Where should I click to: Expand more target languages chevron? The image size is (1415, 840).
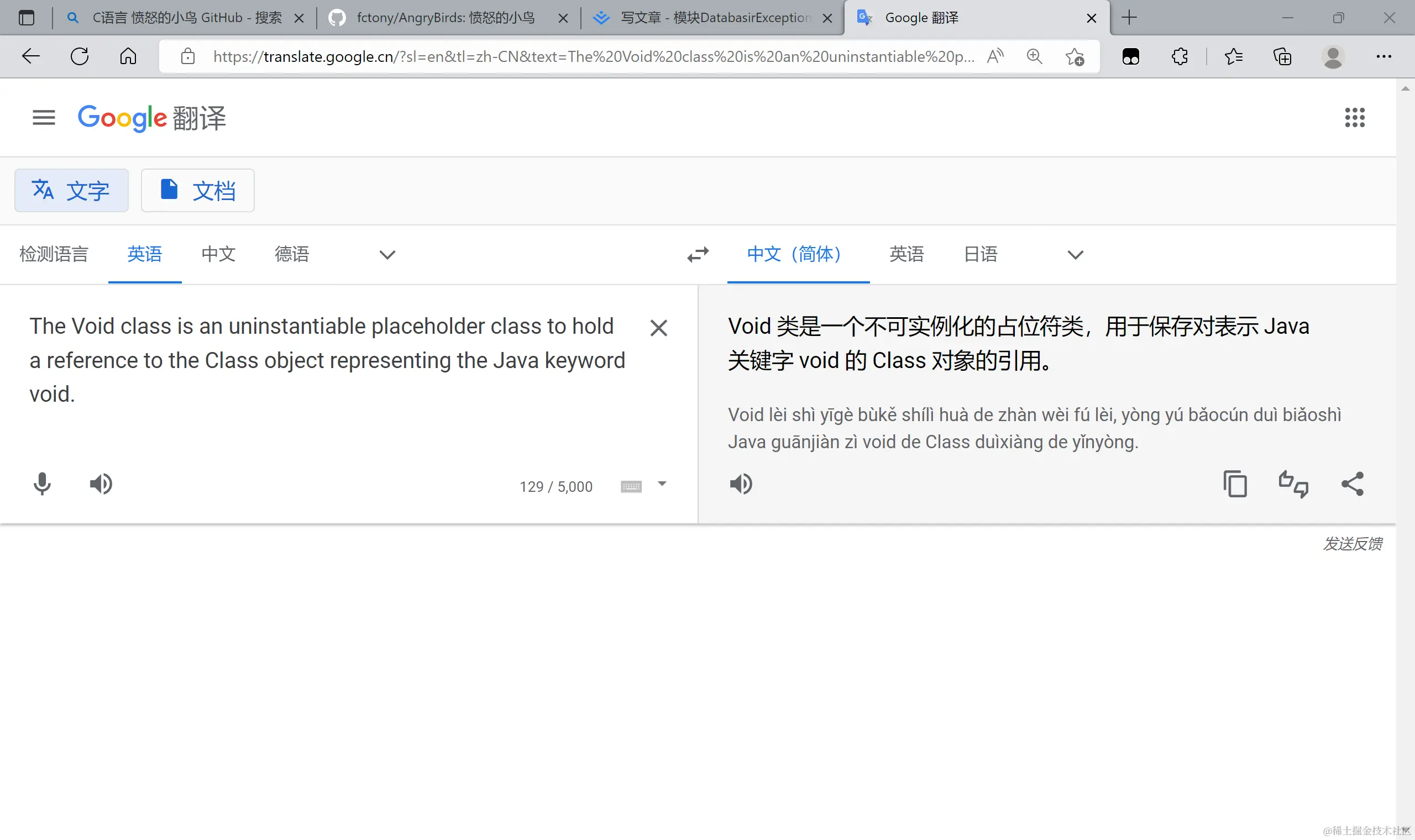pyautogui.click(x=1075, y=255)
